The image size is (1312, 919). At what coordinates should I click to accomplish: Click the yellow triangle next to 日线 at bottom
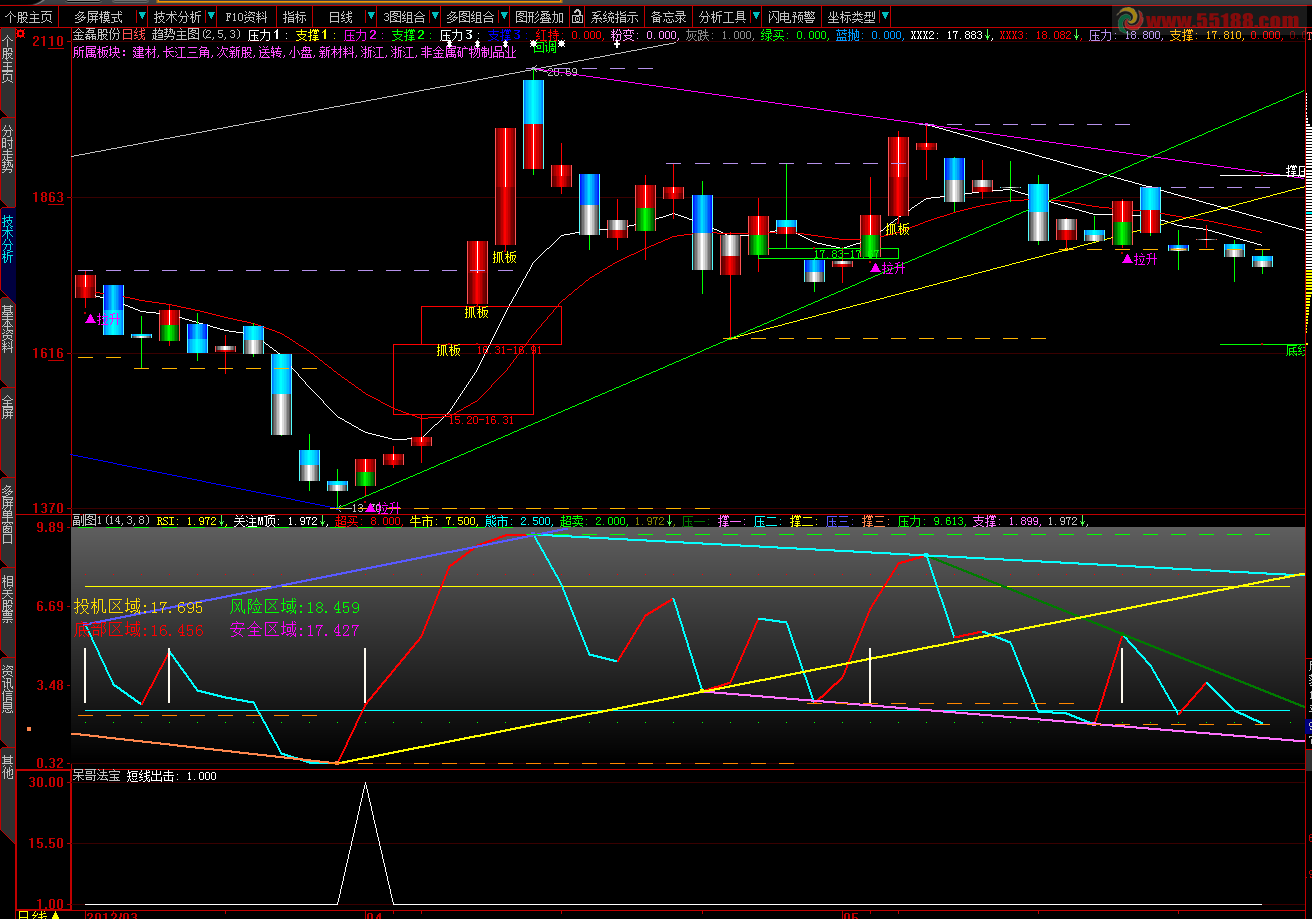coord(56,914)
